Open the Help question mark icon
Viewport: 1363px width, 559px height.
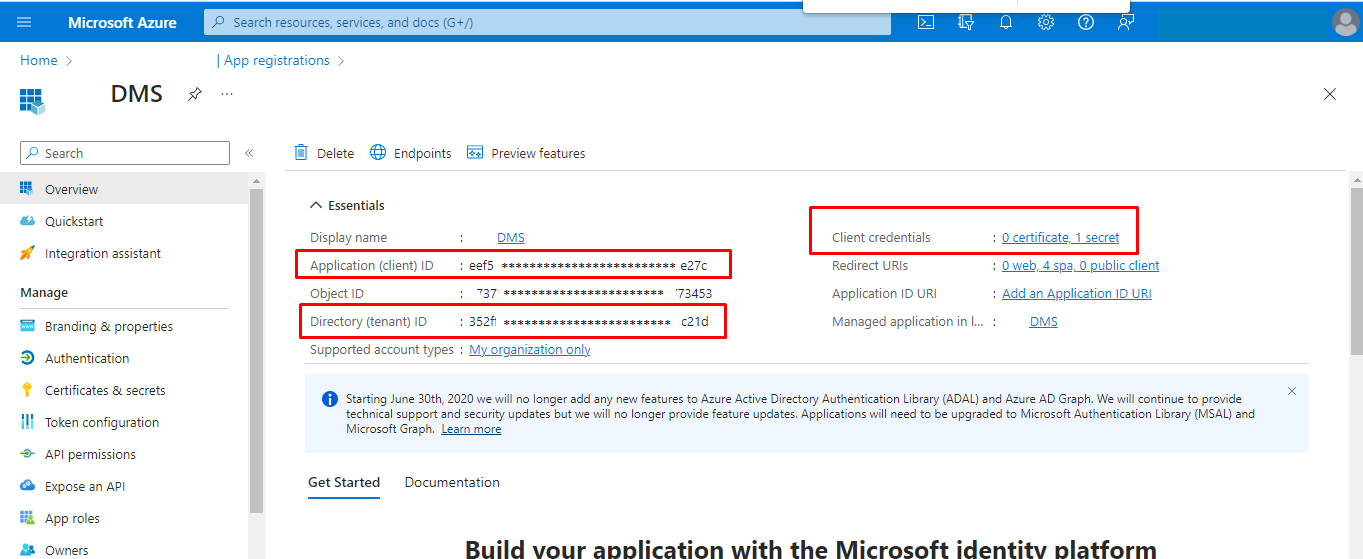coord(1086,22)
